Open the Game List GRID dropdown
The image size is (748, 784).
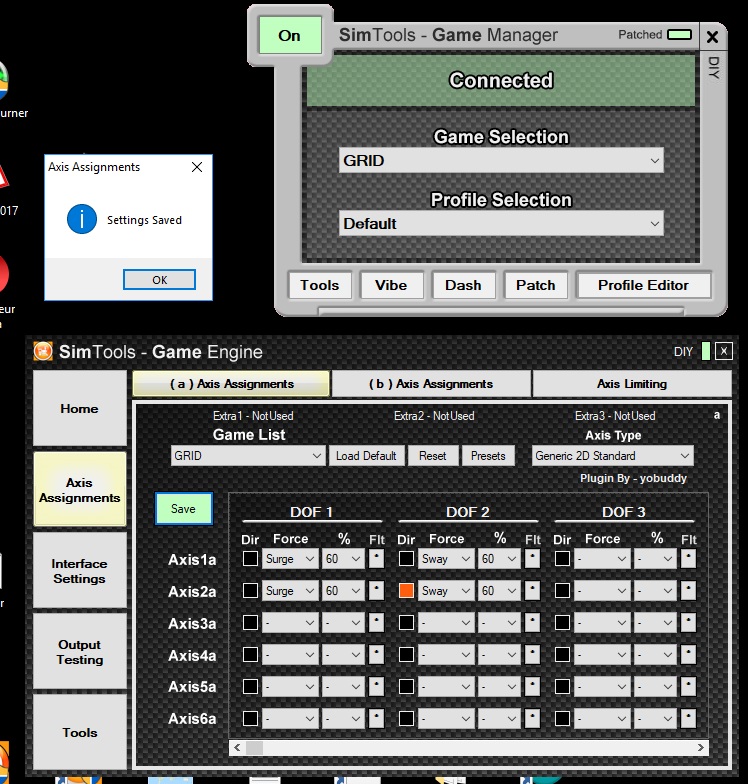[x=248, y=456]
